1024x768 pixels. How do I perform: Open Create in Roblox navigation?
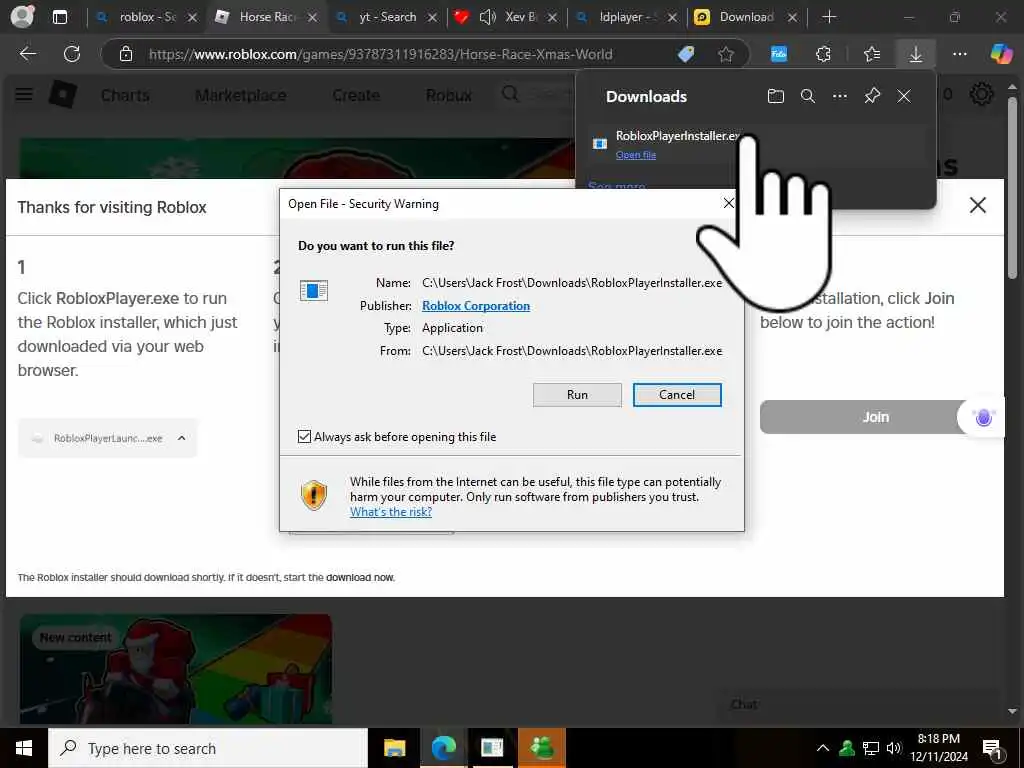click(356, 95)
